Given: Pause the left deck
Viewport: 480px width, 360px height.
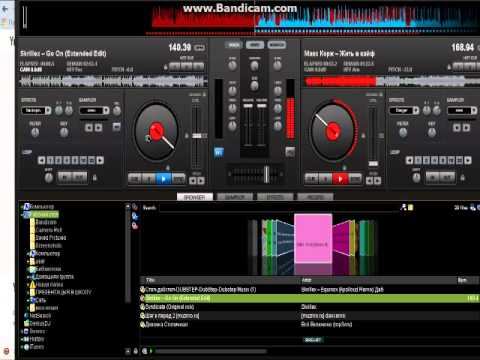Looking at the screenshot, I should click(x=149, y=179).
